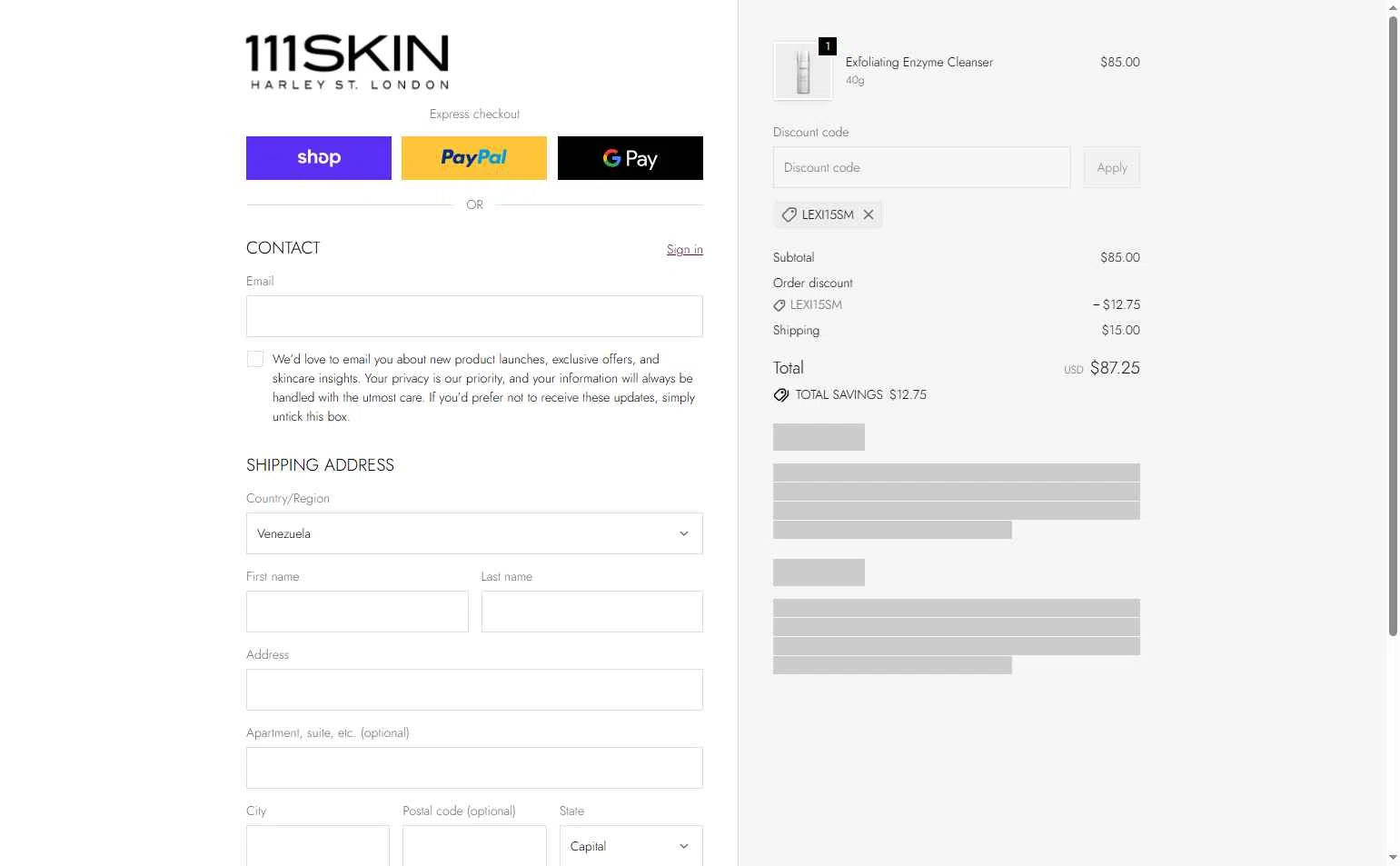Click the Total amount $87.25
This screenshot has width=1400, height=866.
click(x=1115, y=368)
